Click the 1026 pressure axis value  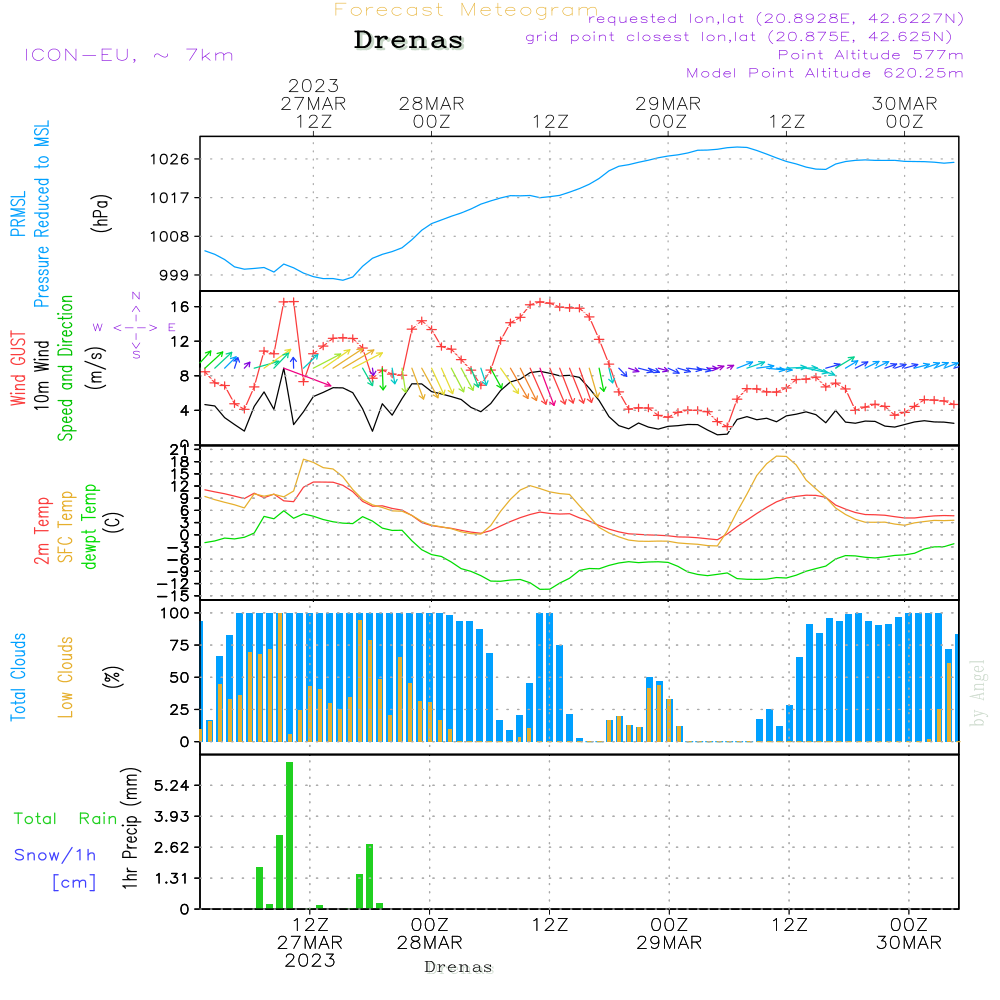click(170, 159)
